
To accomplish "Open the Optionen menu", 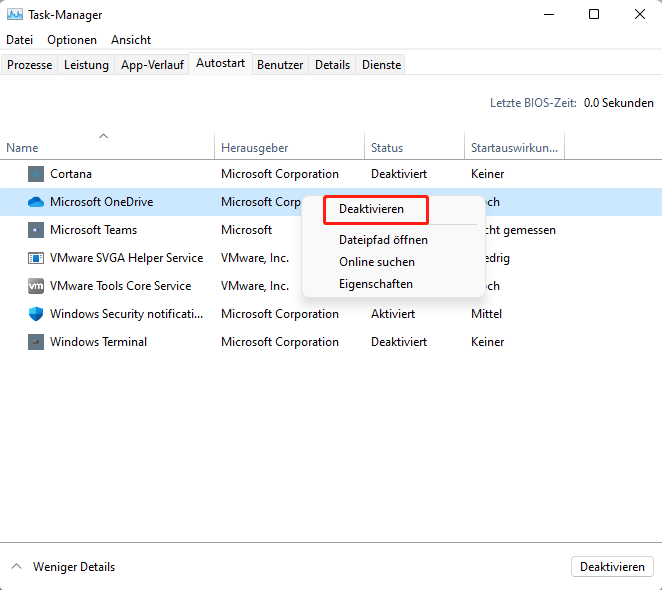I will click(72, 40).
